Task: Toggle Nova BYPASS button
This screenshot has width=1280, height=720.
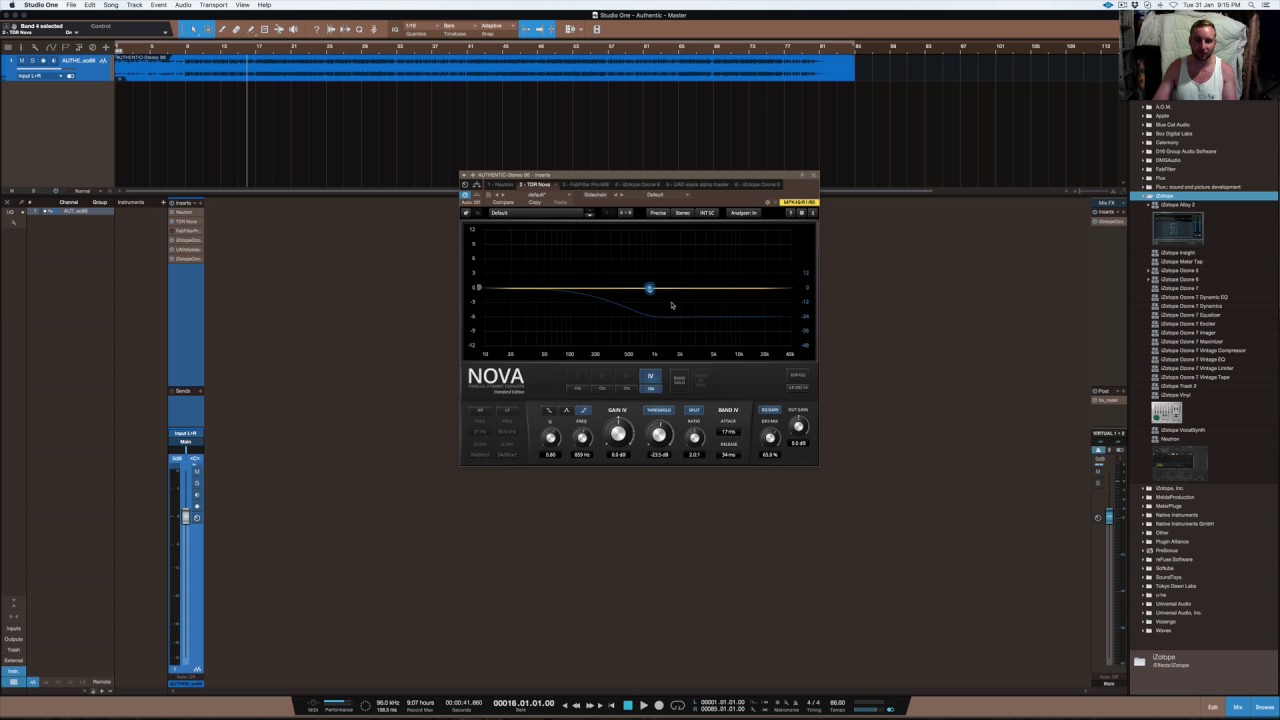Action: click(797, 375)
